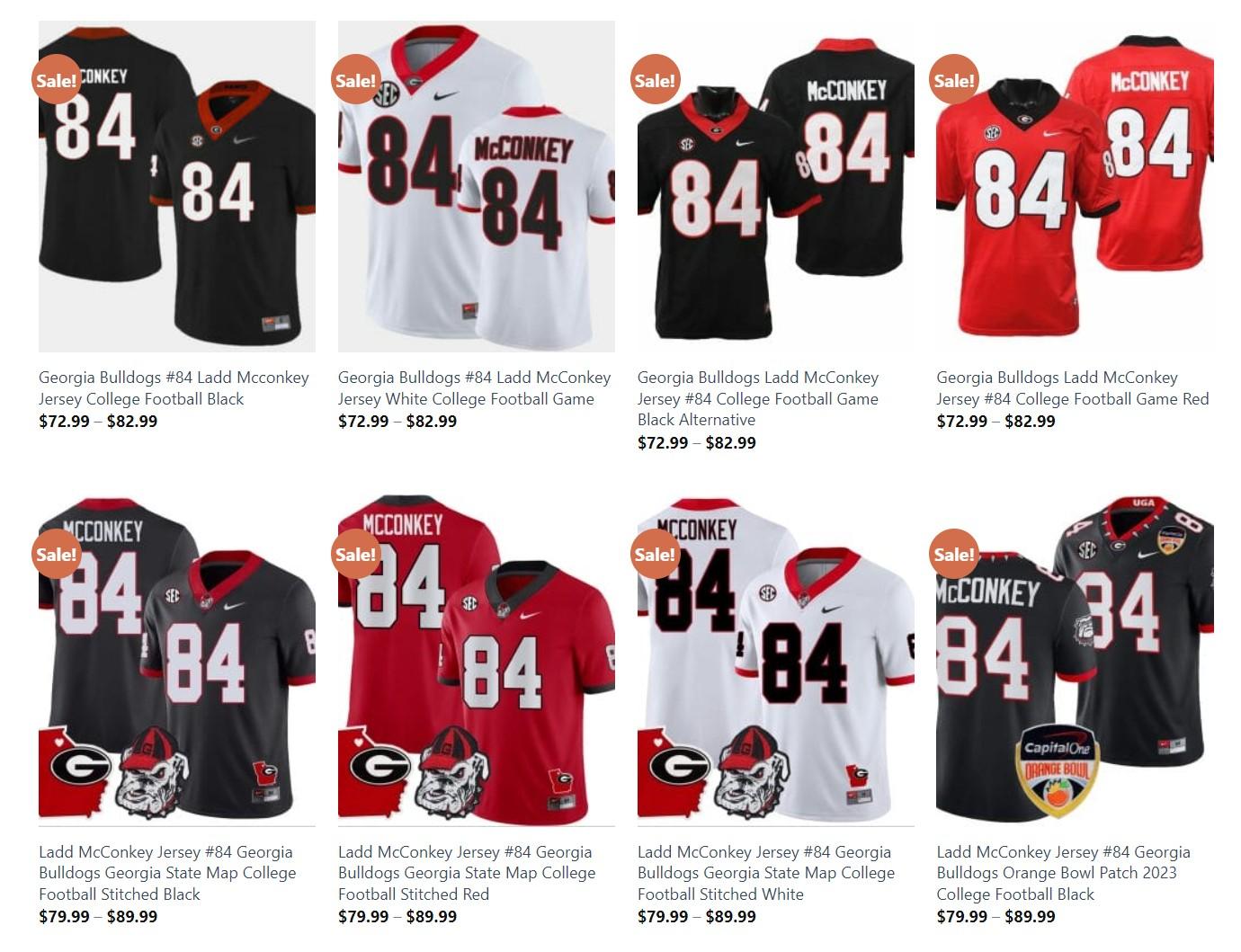This screenshot has height=952, width=1241.
Task: View the State Map Stitched Red jersey image
Action: coord(477,660)
